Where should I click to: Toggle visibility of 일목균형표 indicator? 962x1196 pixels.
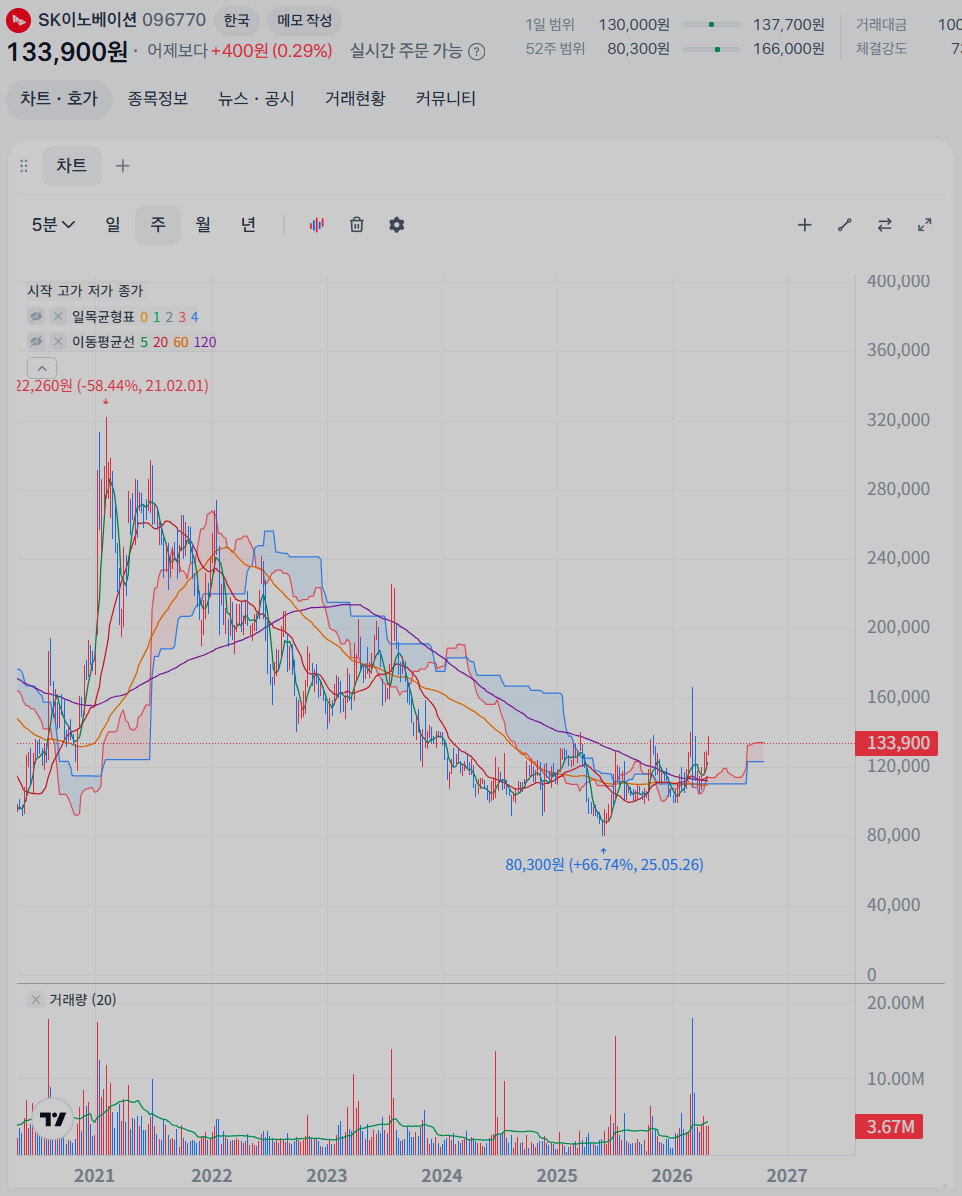36,316
